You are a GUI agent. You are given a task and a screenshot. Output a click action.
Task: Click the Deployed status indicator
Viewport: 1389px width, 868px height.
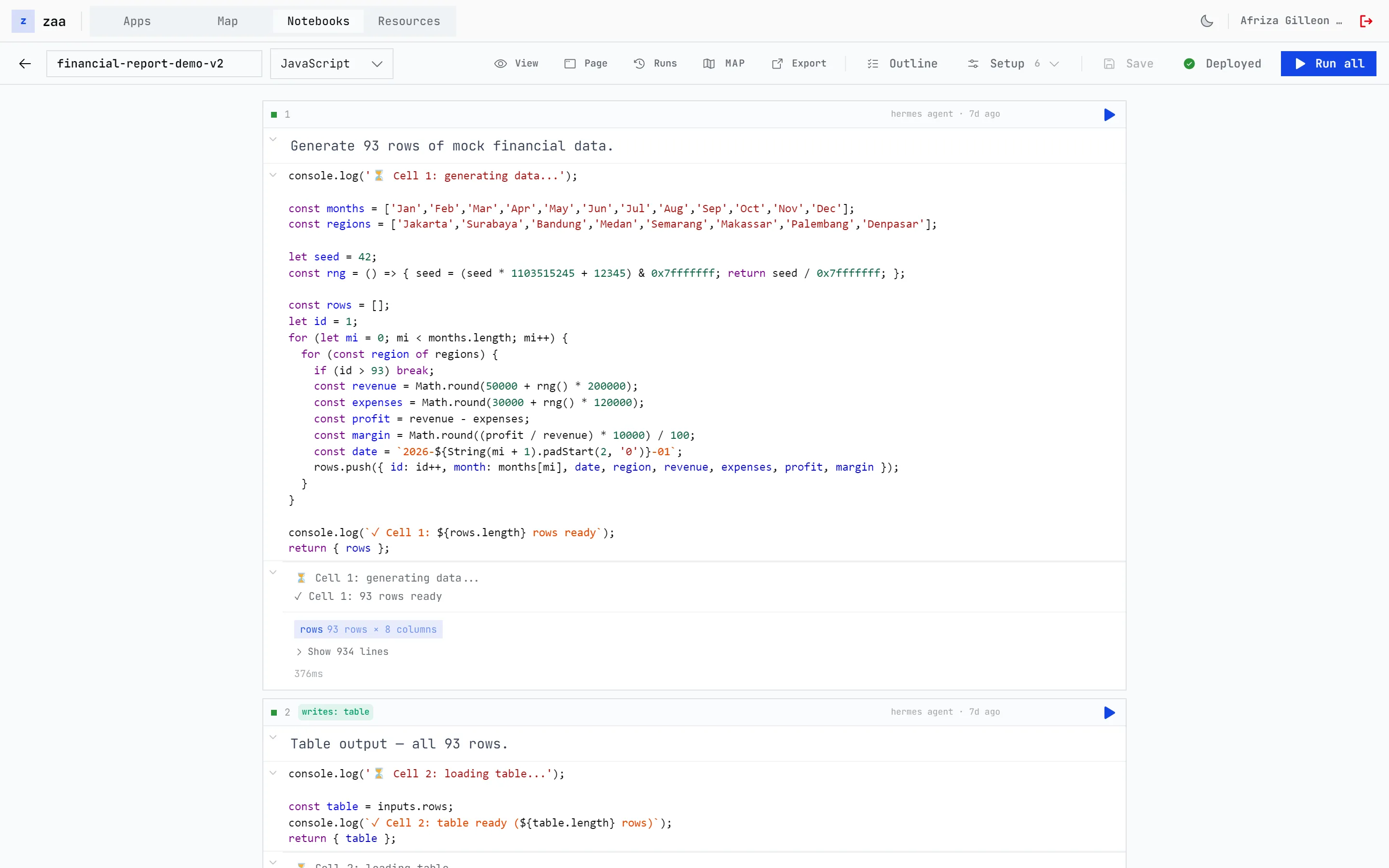coord(1222,64)
